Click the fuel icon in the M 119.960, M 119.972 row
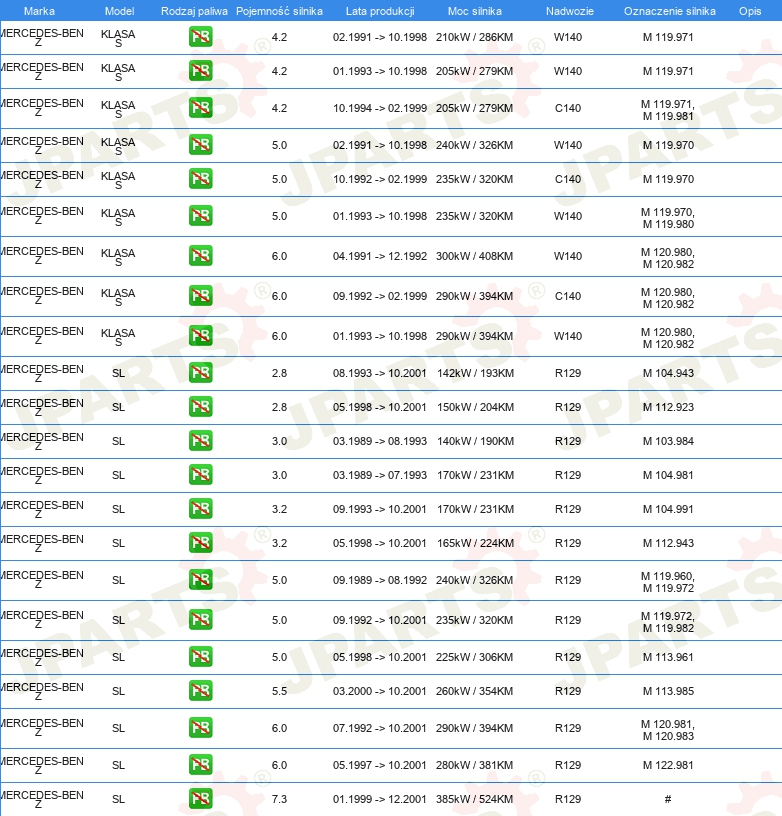 coord(200,580)
